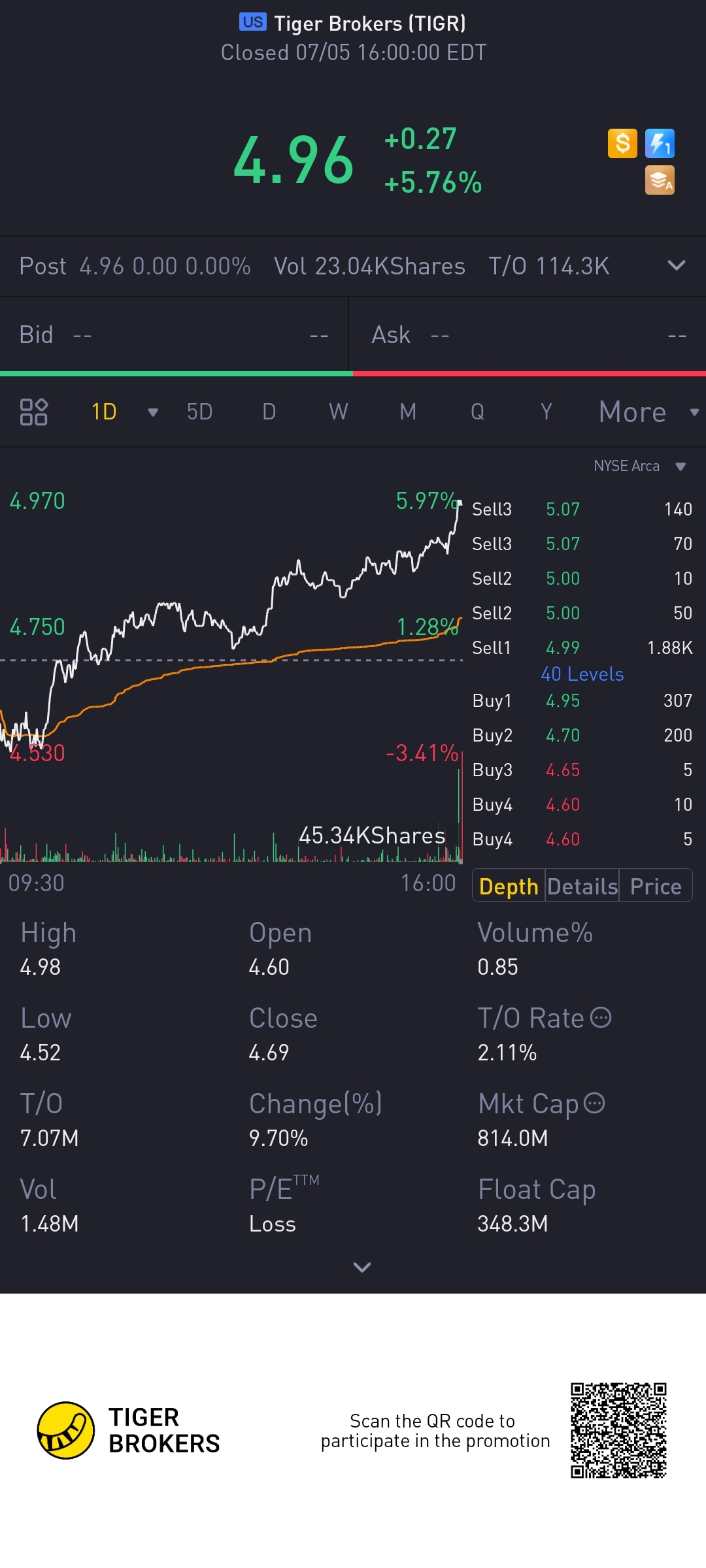
Task: Switch to the M monthly chart
Action: [x=408, y=412]
